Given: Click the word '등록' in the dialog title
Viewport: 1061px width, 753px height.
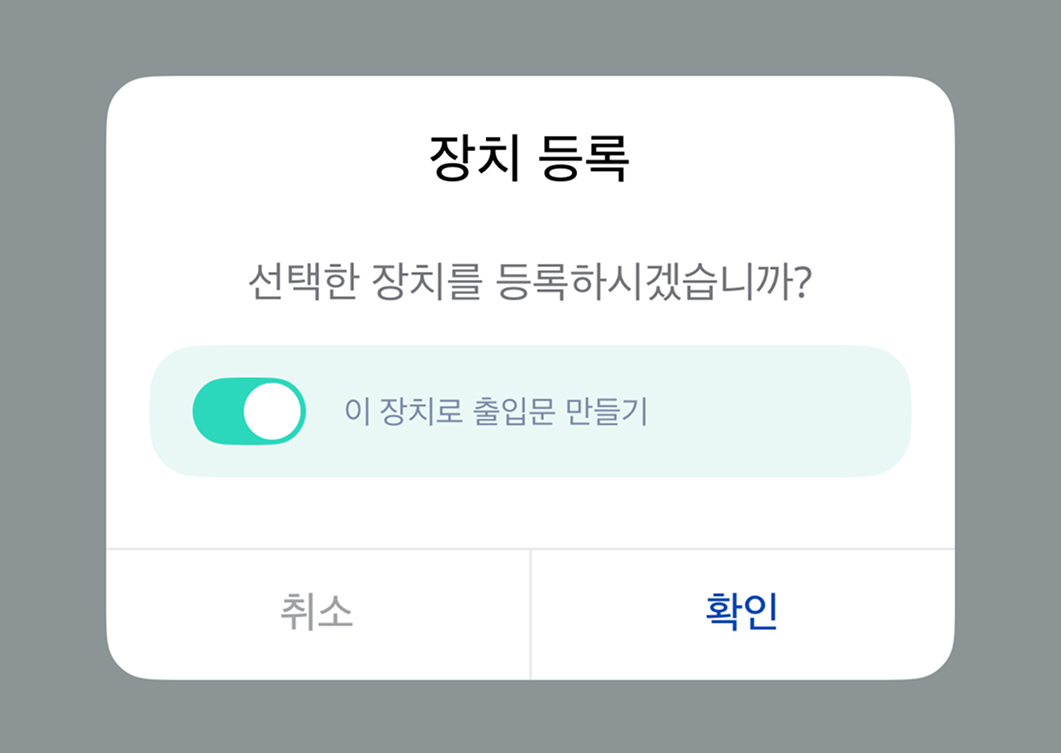Looking at the screenshot, I should [x=584, y=159].
